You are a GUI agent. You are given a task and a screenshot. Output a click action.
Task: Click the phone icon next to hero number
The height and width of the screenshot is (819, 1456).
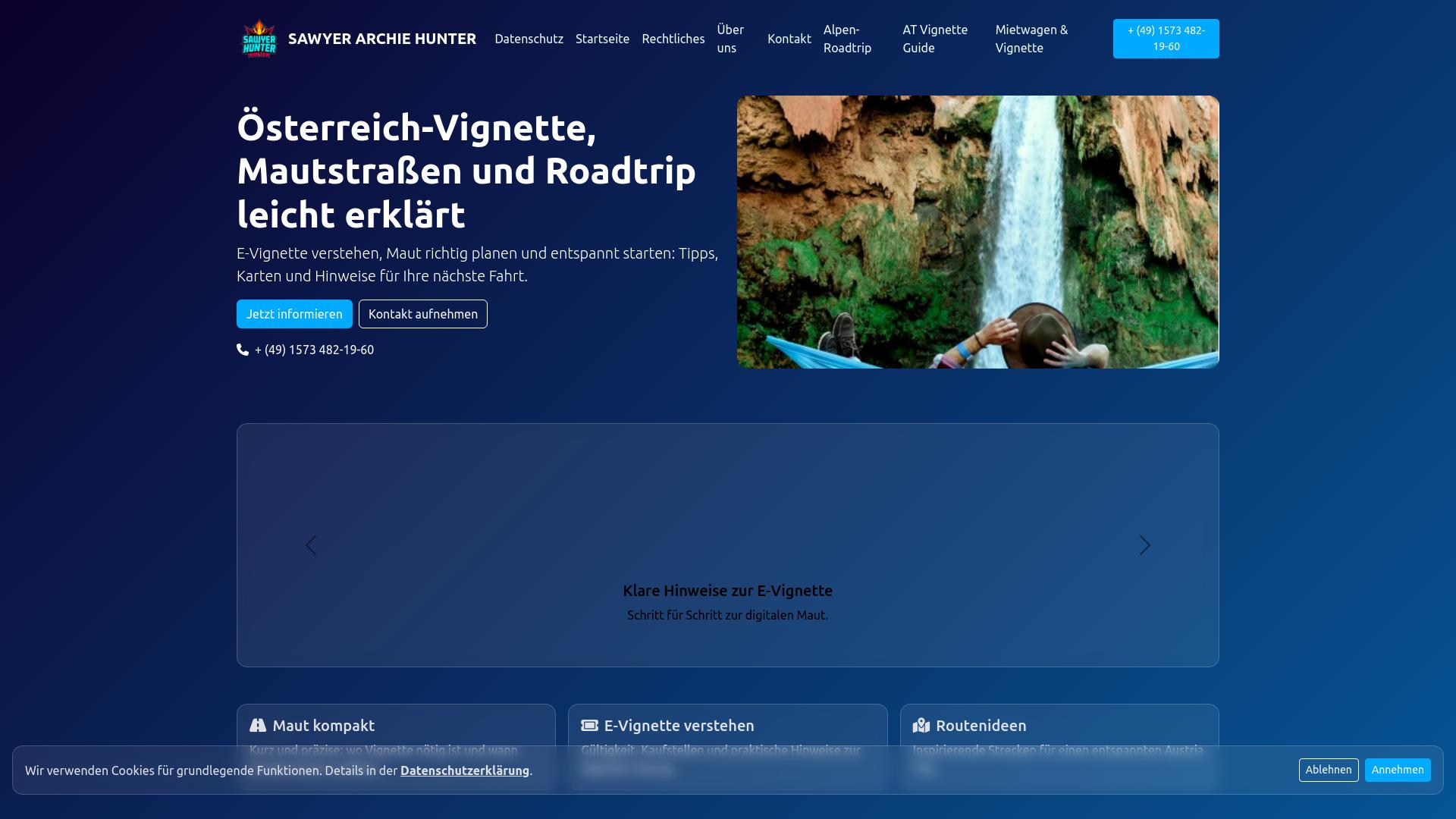pos(241,350)
